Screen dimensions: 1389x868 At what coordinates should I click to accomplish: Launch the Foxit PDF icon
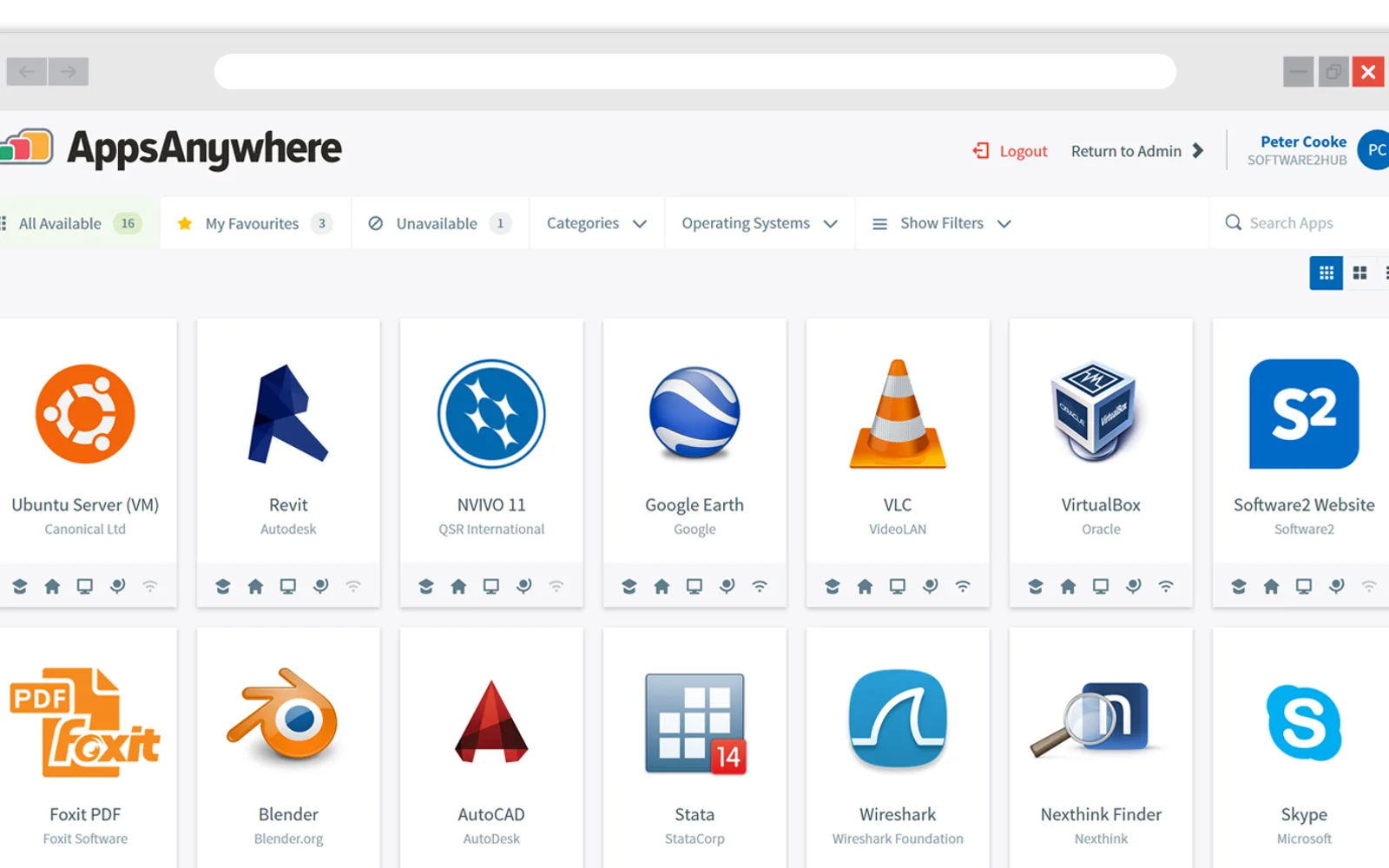pos(85,722)
